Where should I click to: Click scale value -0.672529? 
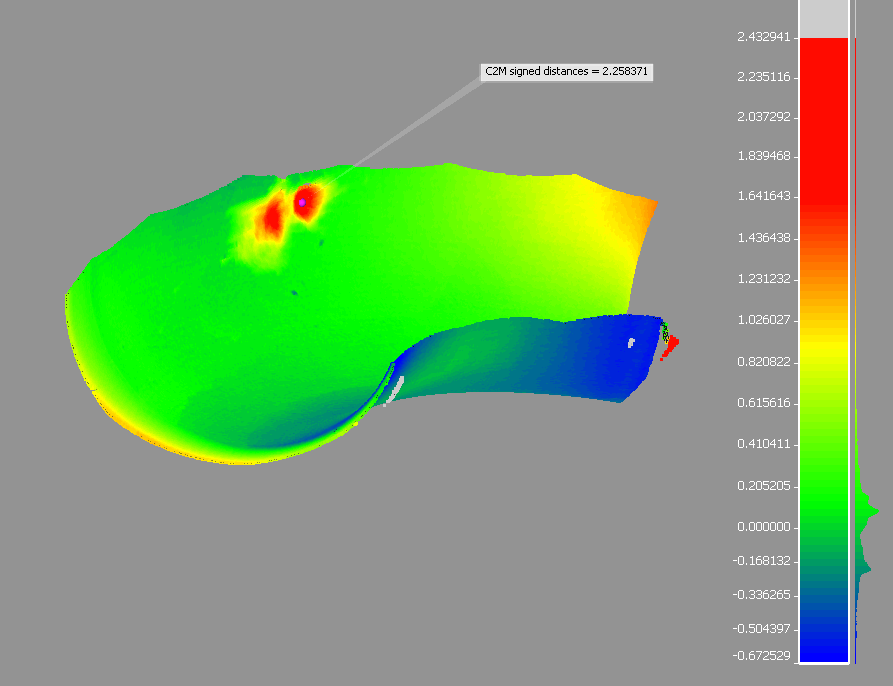click(762, 656)
